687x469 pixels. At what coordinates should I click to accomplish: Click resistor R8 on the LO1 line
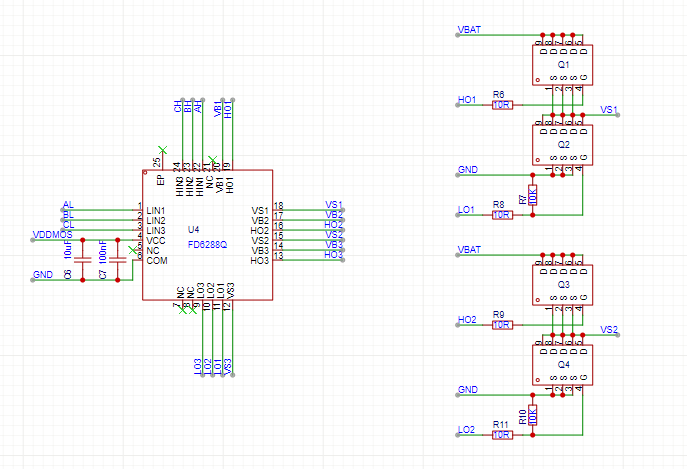(502, 215)
